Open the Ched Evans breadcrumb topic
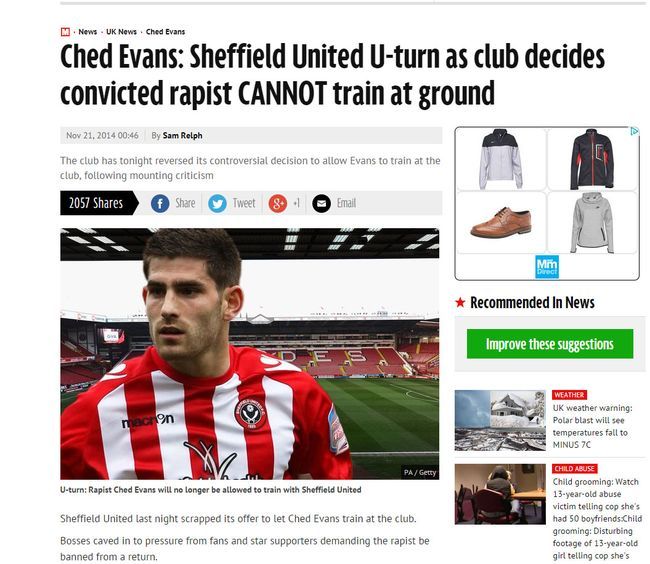The height and width of the screenshot is (564, 650). (x=165, y=32)
